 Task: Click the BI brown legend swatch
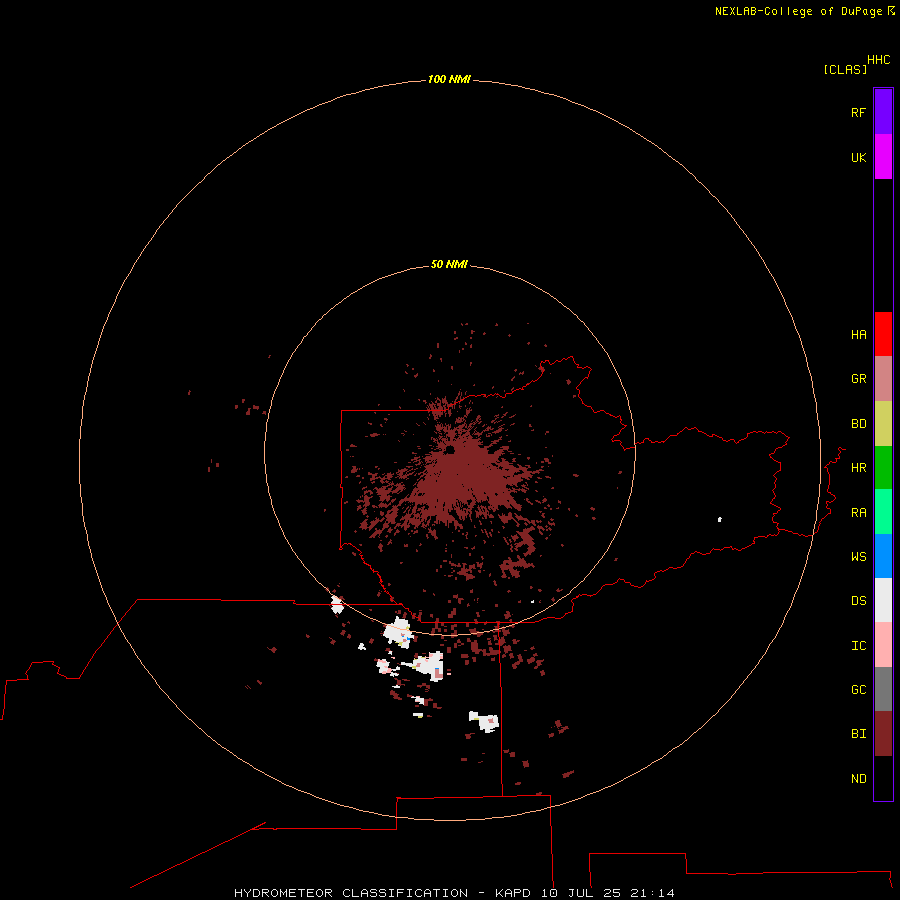tap(883, 734)
